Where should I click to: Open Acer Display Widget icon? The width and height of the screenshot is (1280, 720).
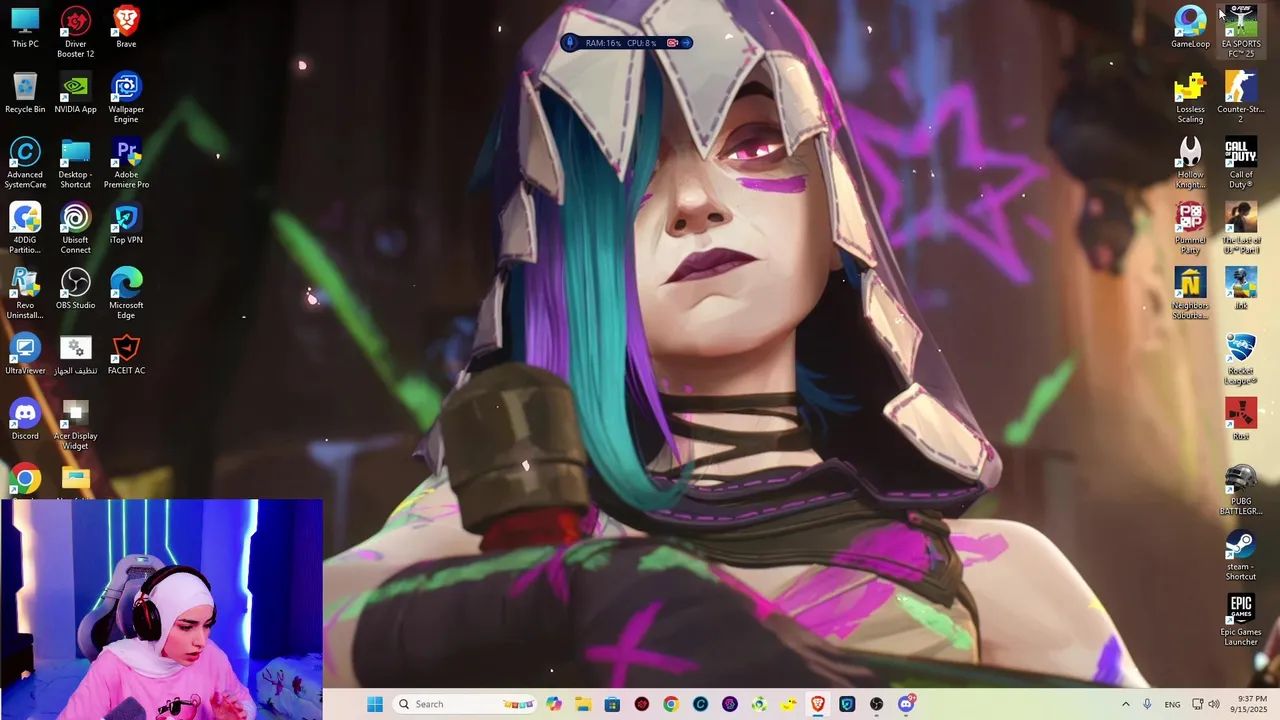pyautogui.click(x=75, y=425)
